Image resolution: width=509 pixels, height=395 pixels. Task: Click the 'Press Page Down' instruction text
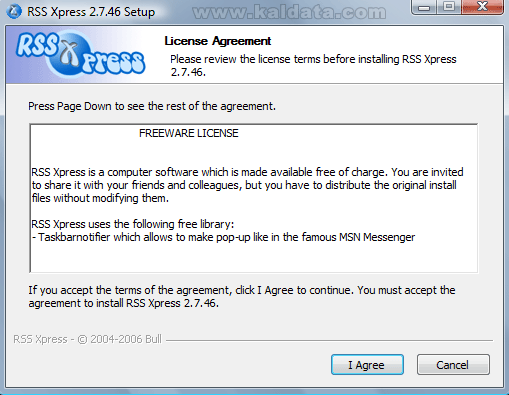click(x=152, y=106)
